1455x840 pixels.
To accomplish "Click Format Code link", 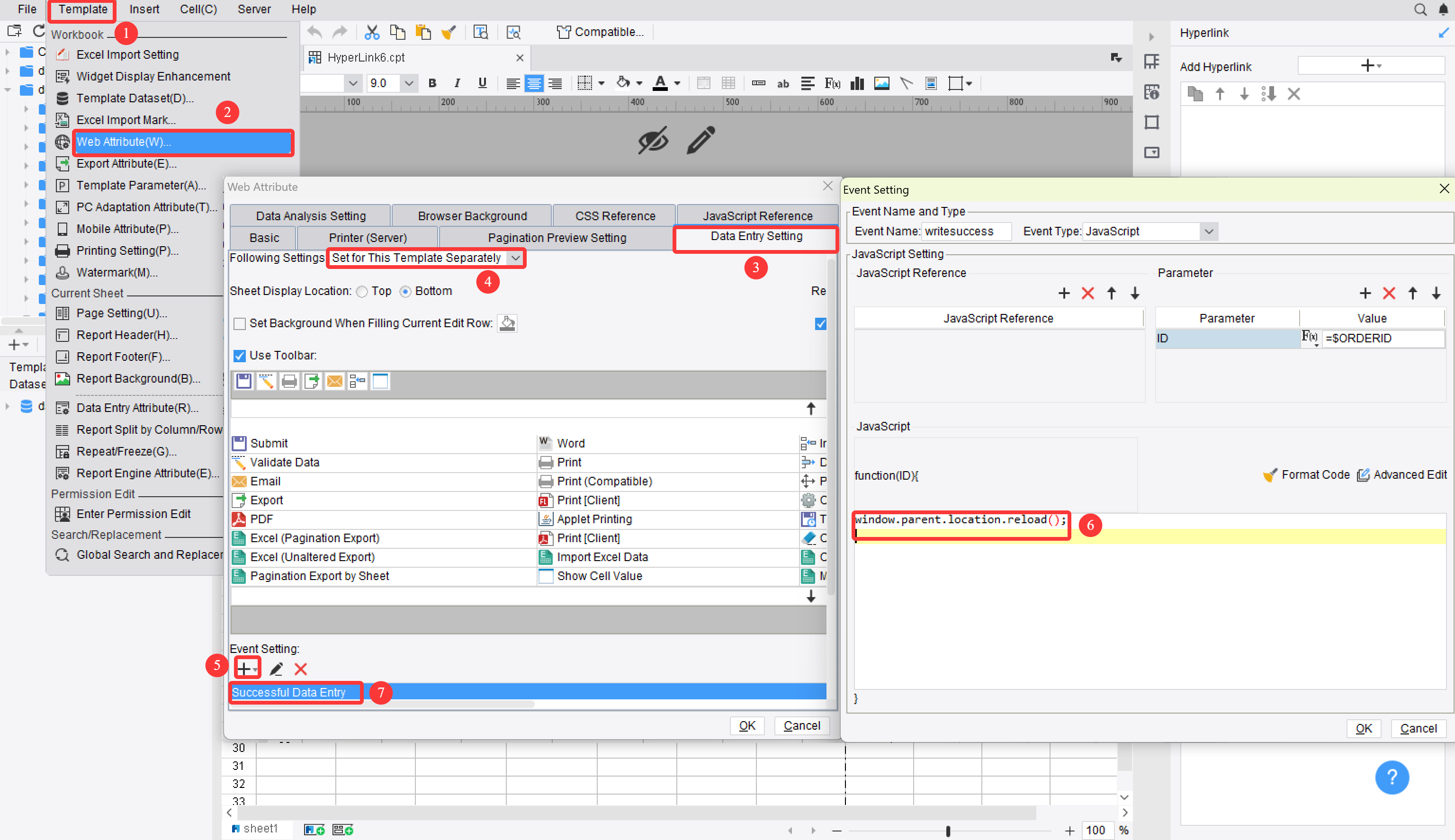I will pos(1306,475).
